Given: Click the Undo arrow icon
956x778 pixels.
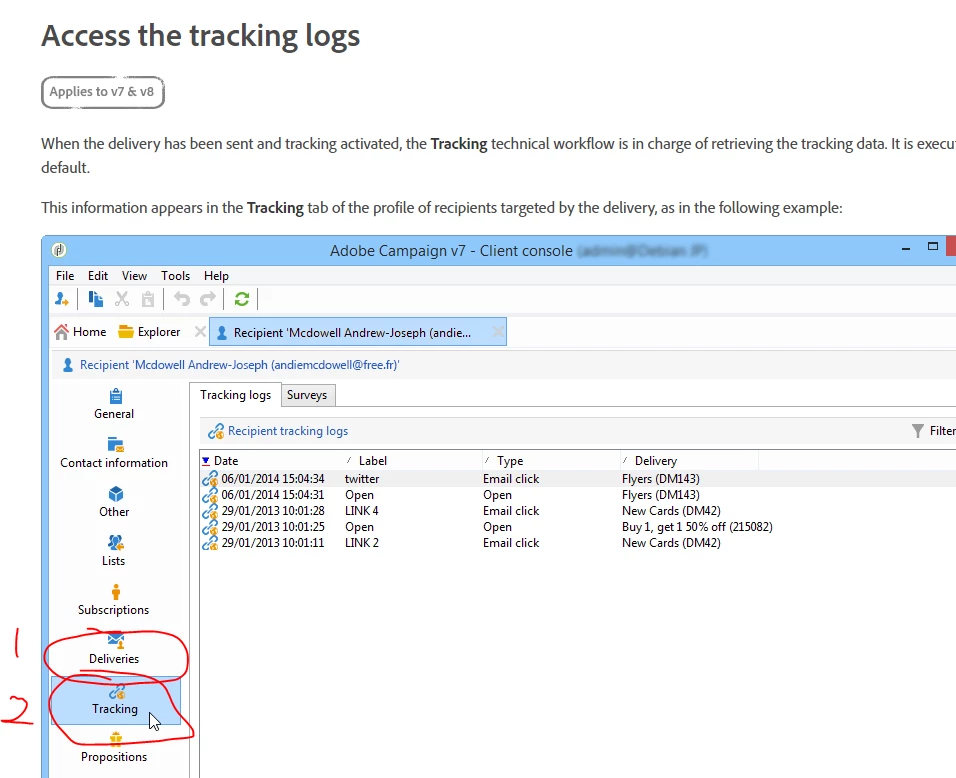Looking at the screenshot, I should [182, 299].
